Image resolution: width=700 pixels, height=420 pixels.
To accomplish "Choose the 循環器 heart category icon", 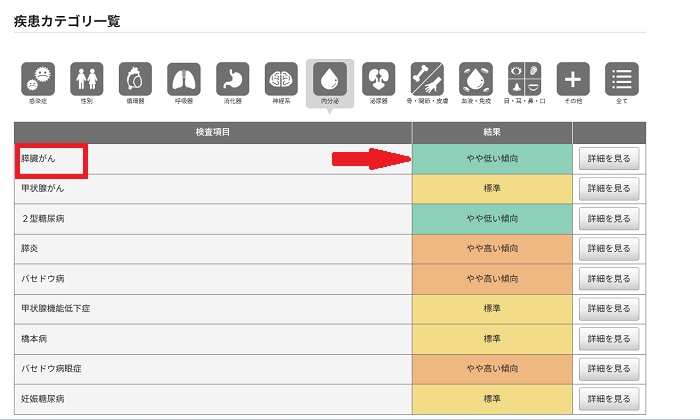I will [x=135, y=79].
